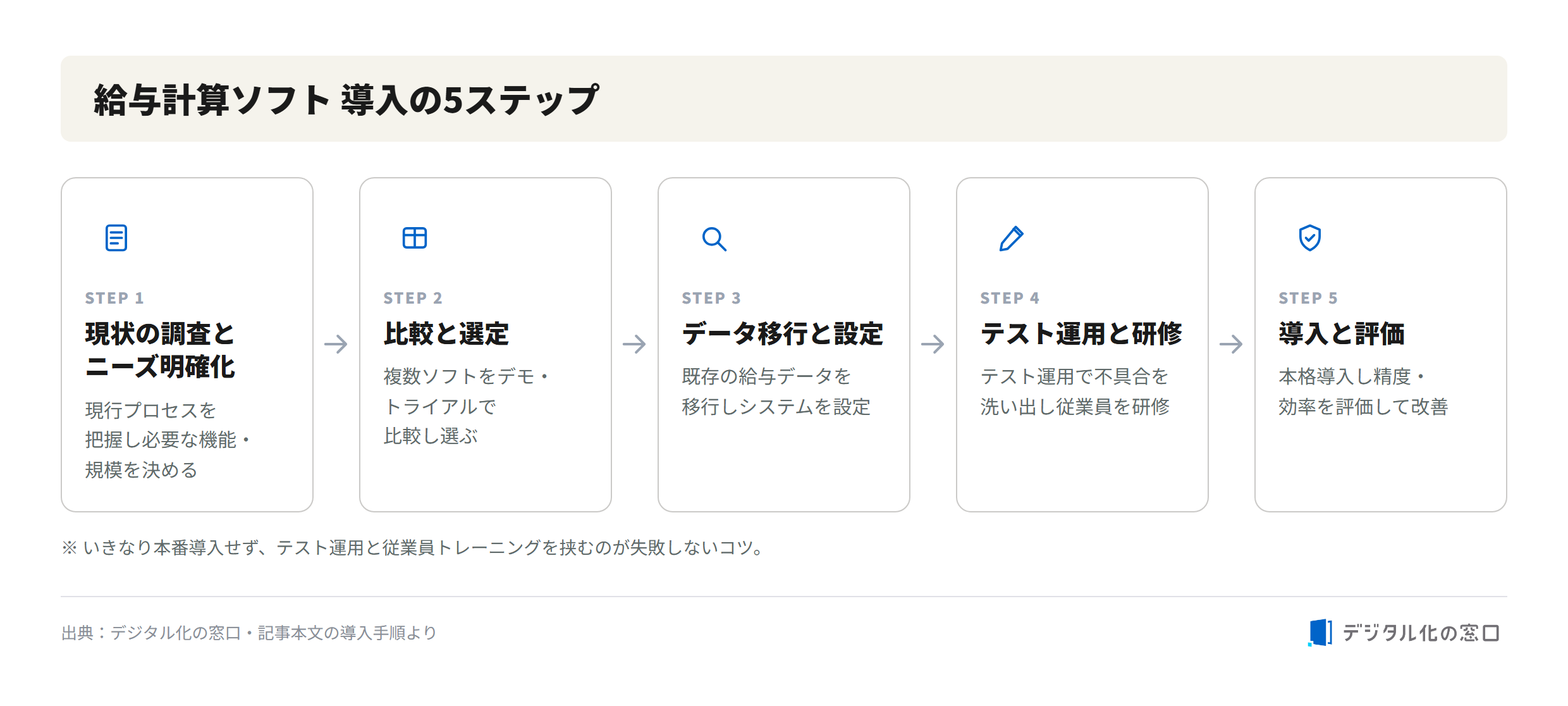The height and width of the screenshot is (706, 1568).
Task: Click the 出典 source text at the bottom
Action: click(x=249, y=633)
